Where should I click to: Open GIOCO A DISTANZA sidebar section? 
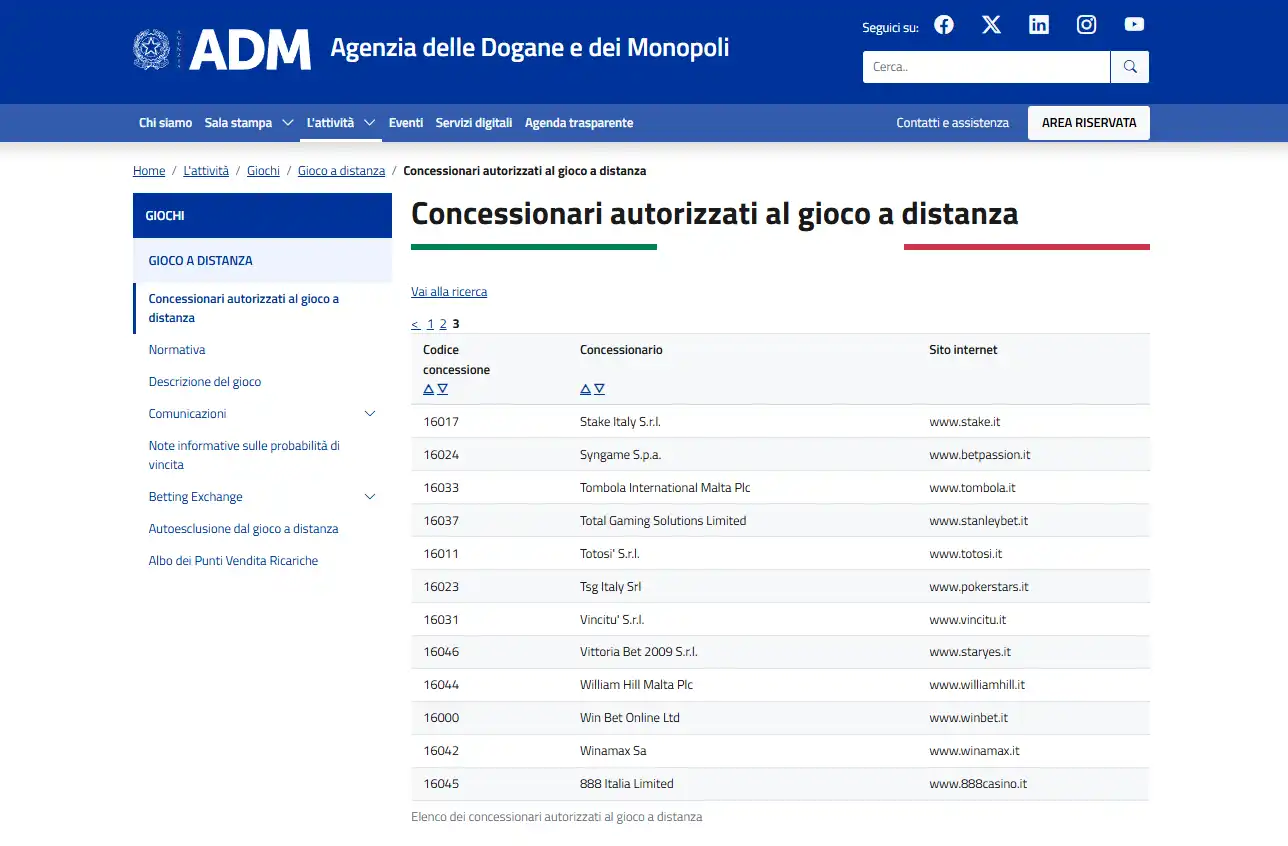(262, 260)
